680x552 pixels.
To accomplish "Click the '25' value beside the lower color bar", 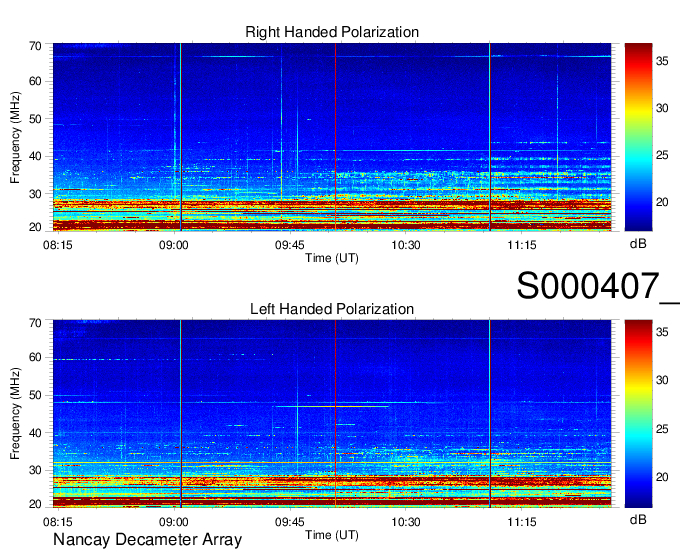I will tap(662, 429).
